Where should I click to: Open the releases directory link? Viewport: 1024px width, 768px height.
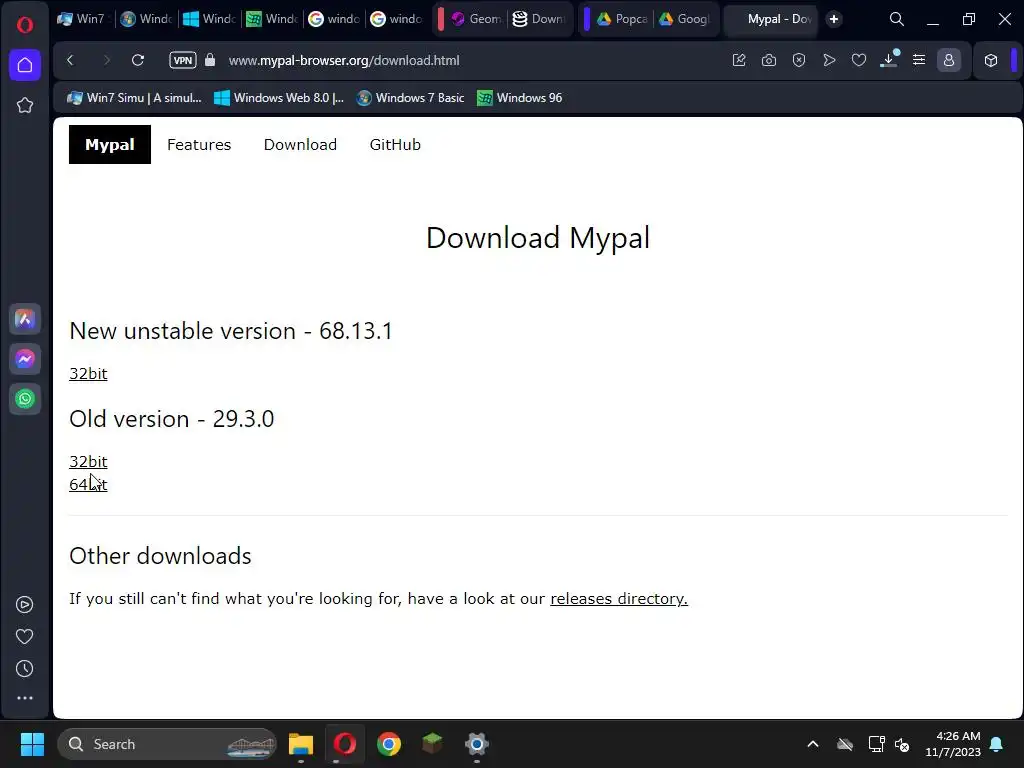(x=619, y=599)
